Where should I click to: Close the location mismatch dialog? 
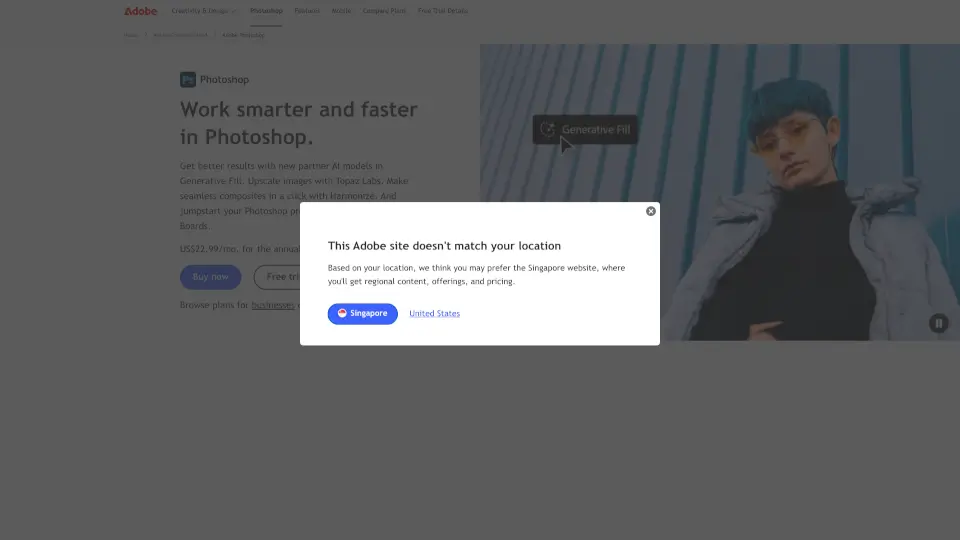pyautogui.click(x=650, y=211)
